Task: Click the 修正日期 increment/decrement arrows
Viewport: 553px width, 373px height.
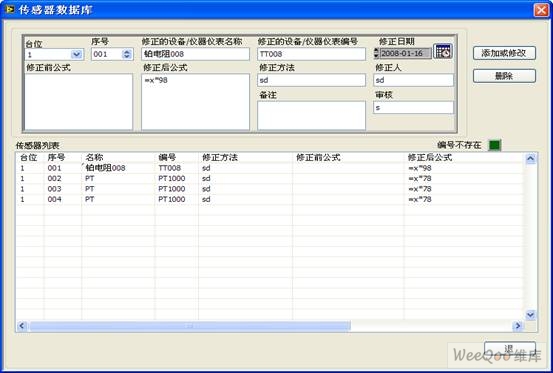Action: [x=376, y=53]
